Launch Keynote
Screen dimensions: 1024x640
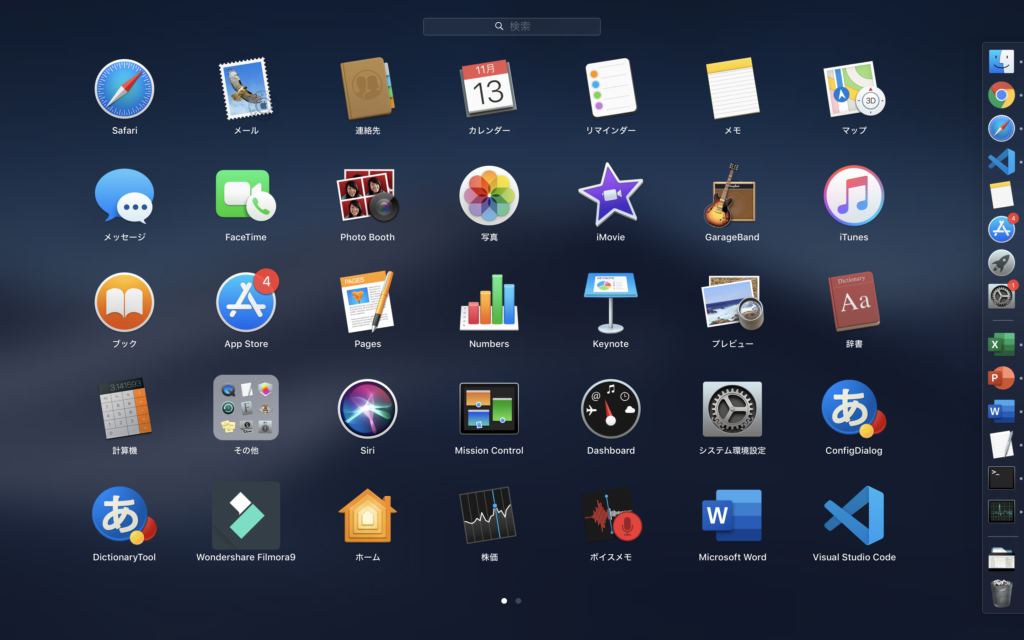611,302
